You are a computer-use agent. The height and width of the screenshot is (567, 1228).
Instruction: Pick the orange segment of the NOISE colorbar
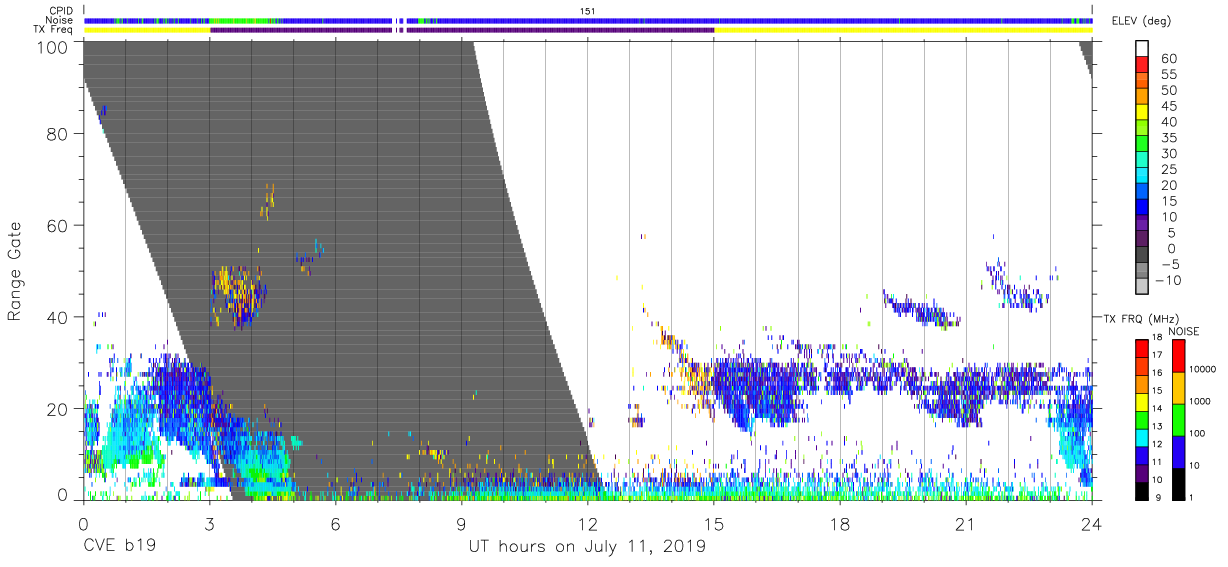pos(1177,387)
